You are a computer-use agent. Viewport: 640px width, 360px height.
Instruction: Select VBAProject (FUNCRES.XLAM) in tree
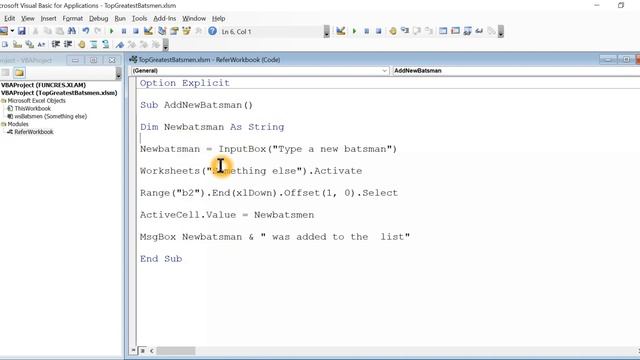tap(43, 85)
